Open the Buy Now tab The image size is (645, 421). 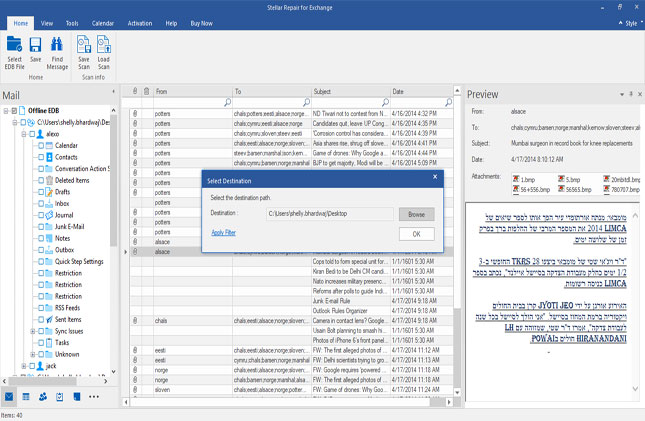(201, 23)
